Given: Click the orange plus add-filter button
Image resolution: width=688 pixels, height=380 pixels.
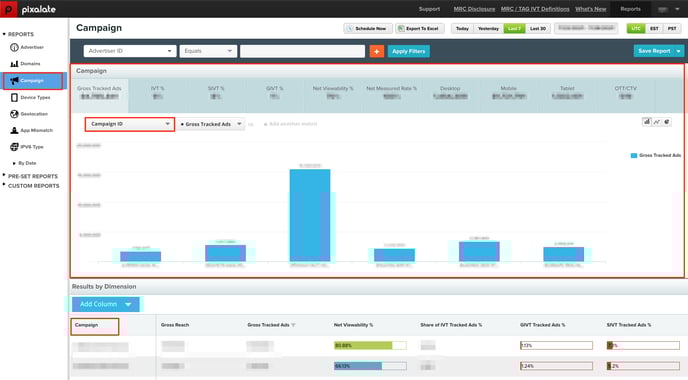Looking at the screenshot, I should (376, 51).
